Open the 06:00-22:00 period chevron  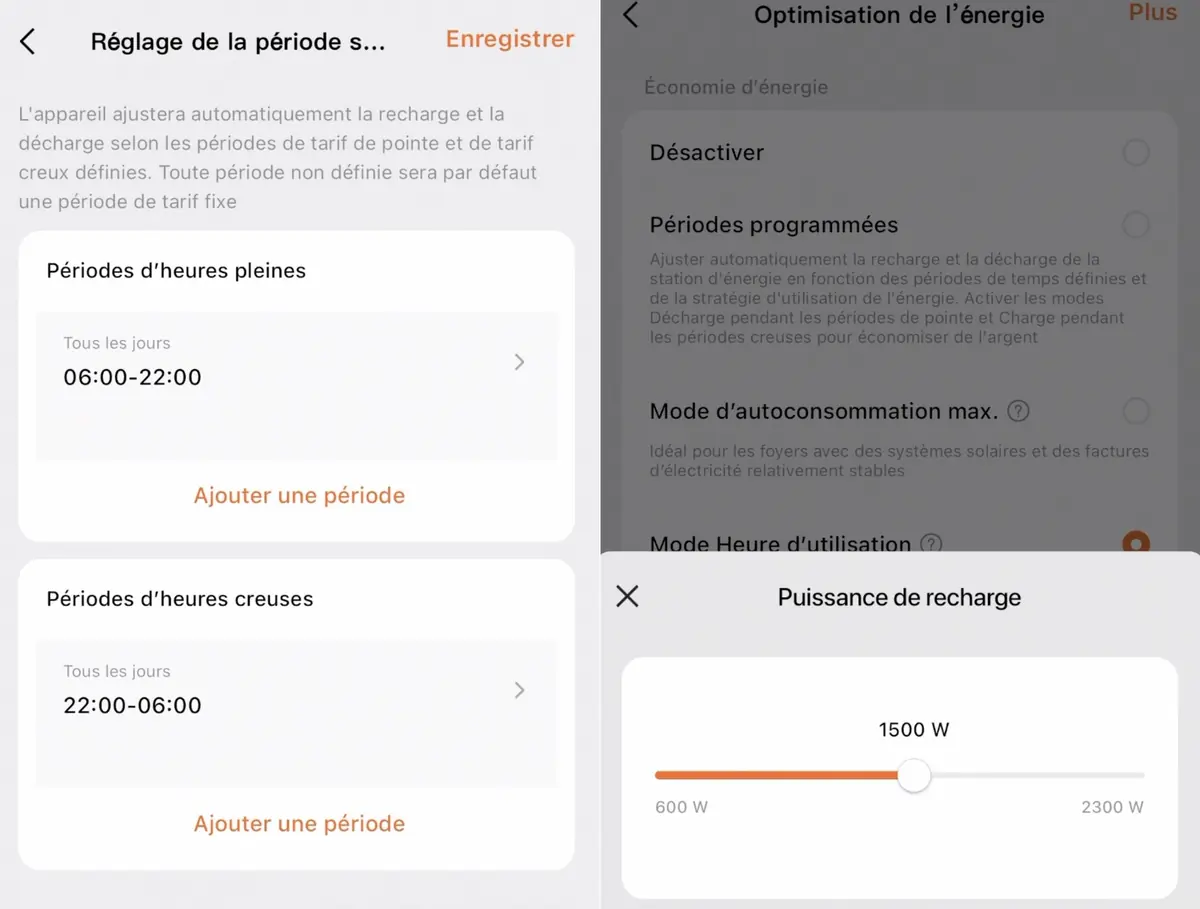tap(519, 362)
